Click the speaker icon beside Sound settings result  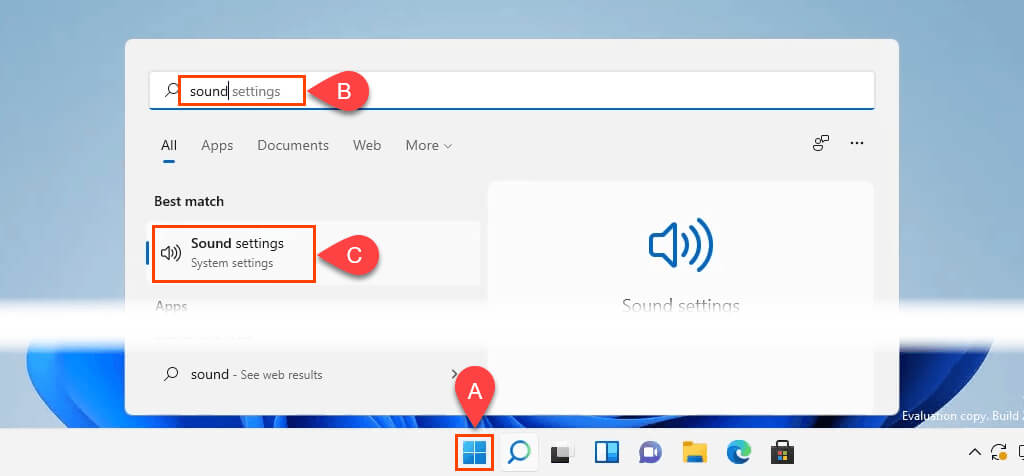tap(171, 253)
